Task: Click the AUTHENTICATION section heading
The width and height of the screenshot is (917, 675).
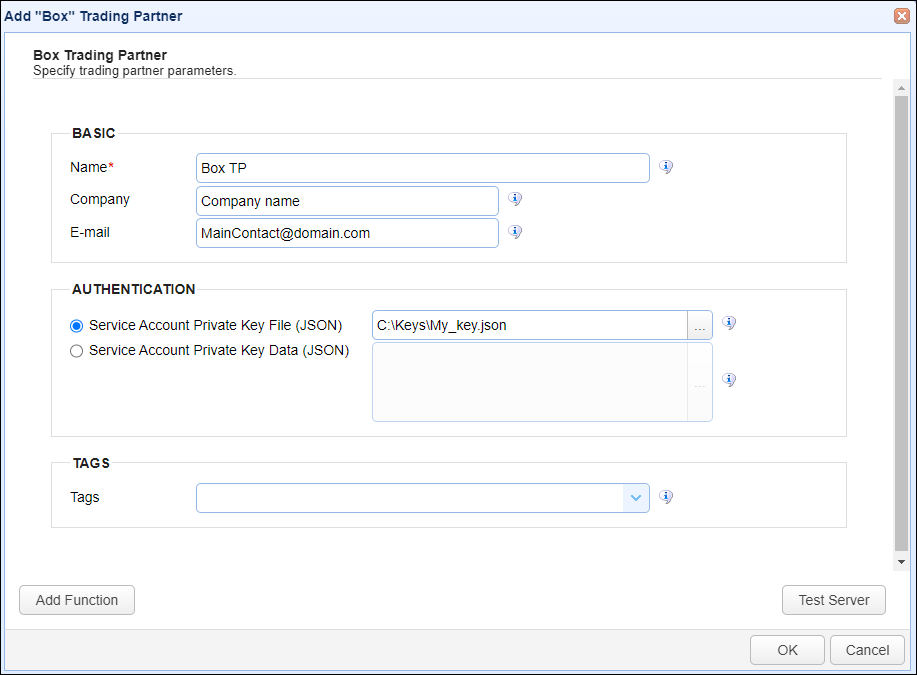Action: pyautogui.click(x=133, y=289)
